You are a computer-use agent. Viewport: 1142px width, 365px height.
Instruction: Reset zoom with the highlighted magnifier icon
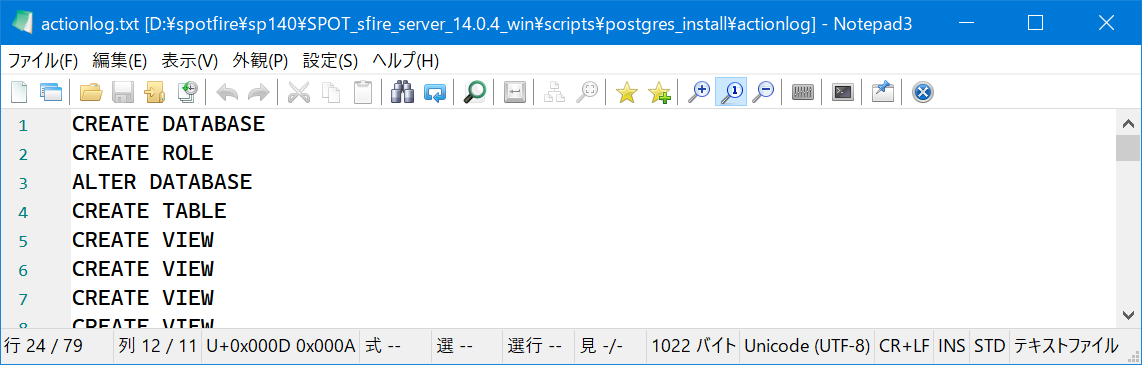tap(731, 93)
